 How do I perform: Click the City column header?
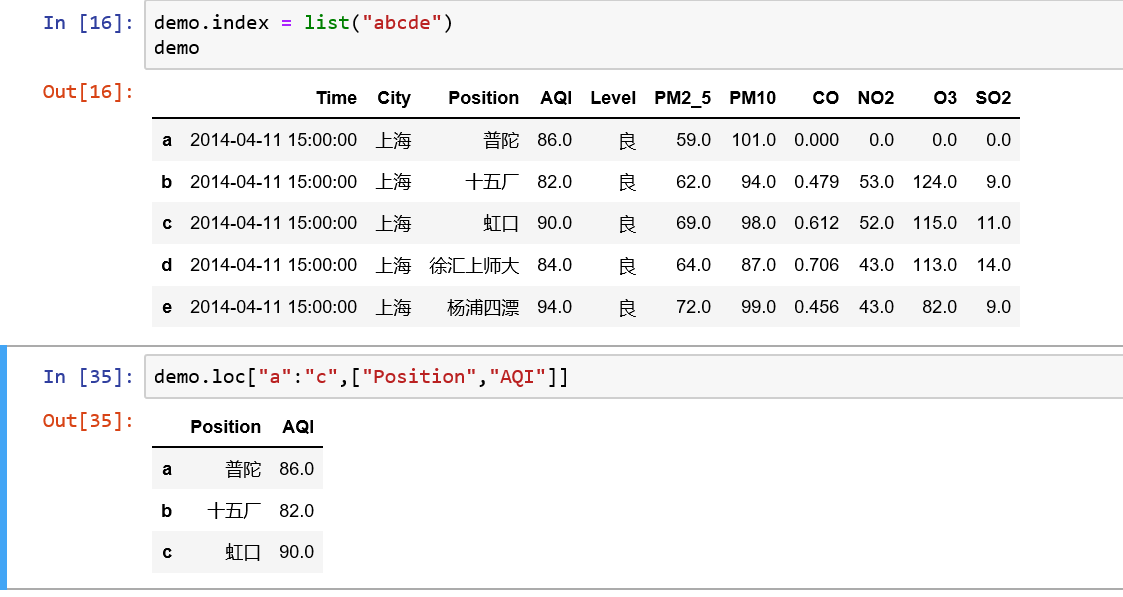[x=394, y=98]
